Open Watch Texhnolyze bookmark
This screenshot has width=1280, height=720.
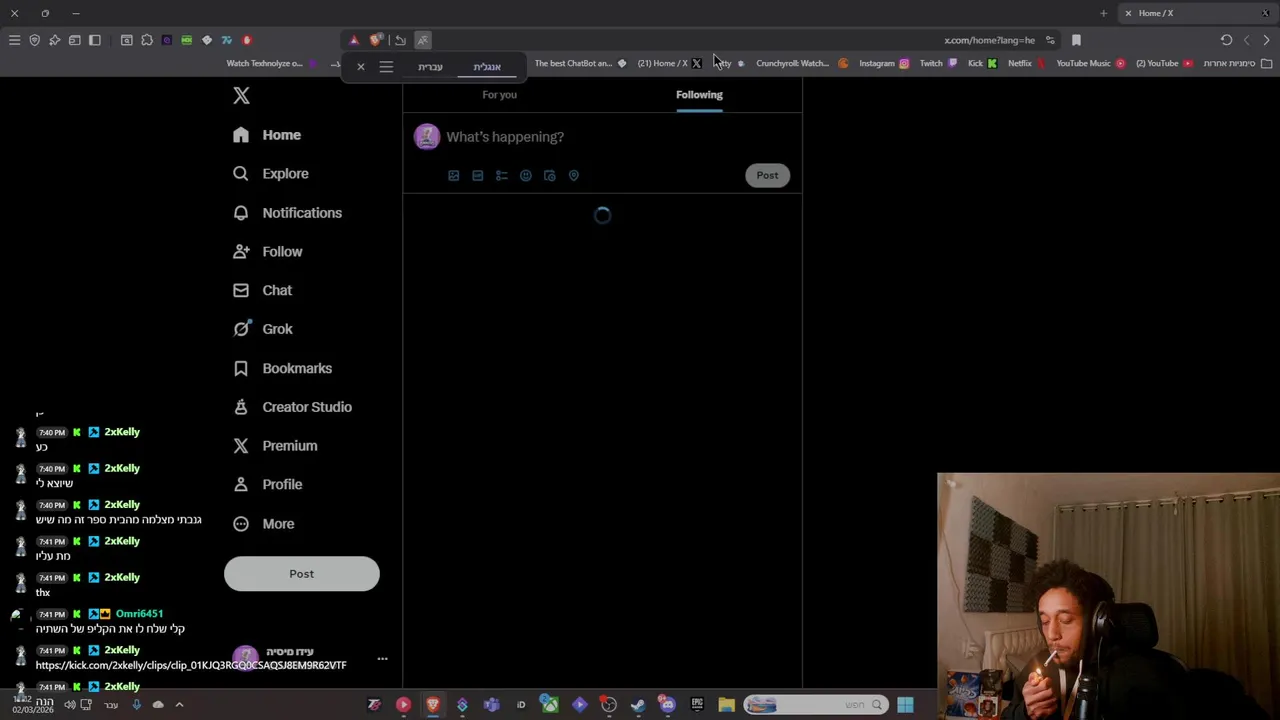271,63
